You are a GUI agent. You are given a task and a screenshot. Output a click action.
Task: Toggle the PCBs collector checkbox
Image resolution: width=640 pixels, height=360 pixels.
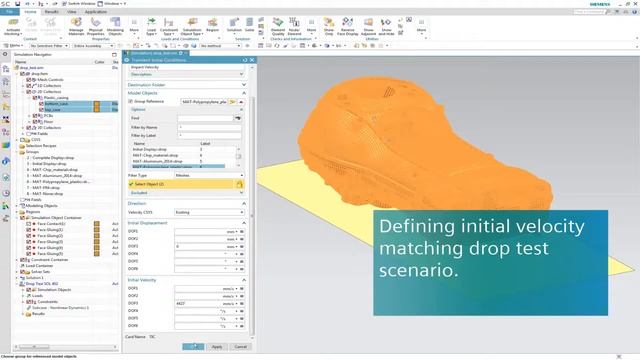coord(35,116)
